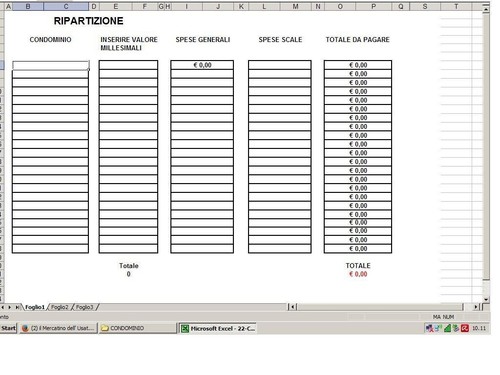Click the € 0,00 cell under SPESE GENERALI
The image size is (500, 375).
tap(202, 65)
